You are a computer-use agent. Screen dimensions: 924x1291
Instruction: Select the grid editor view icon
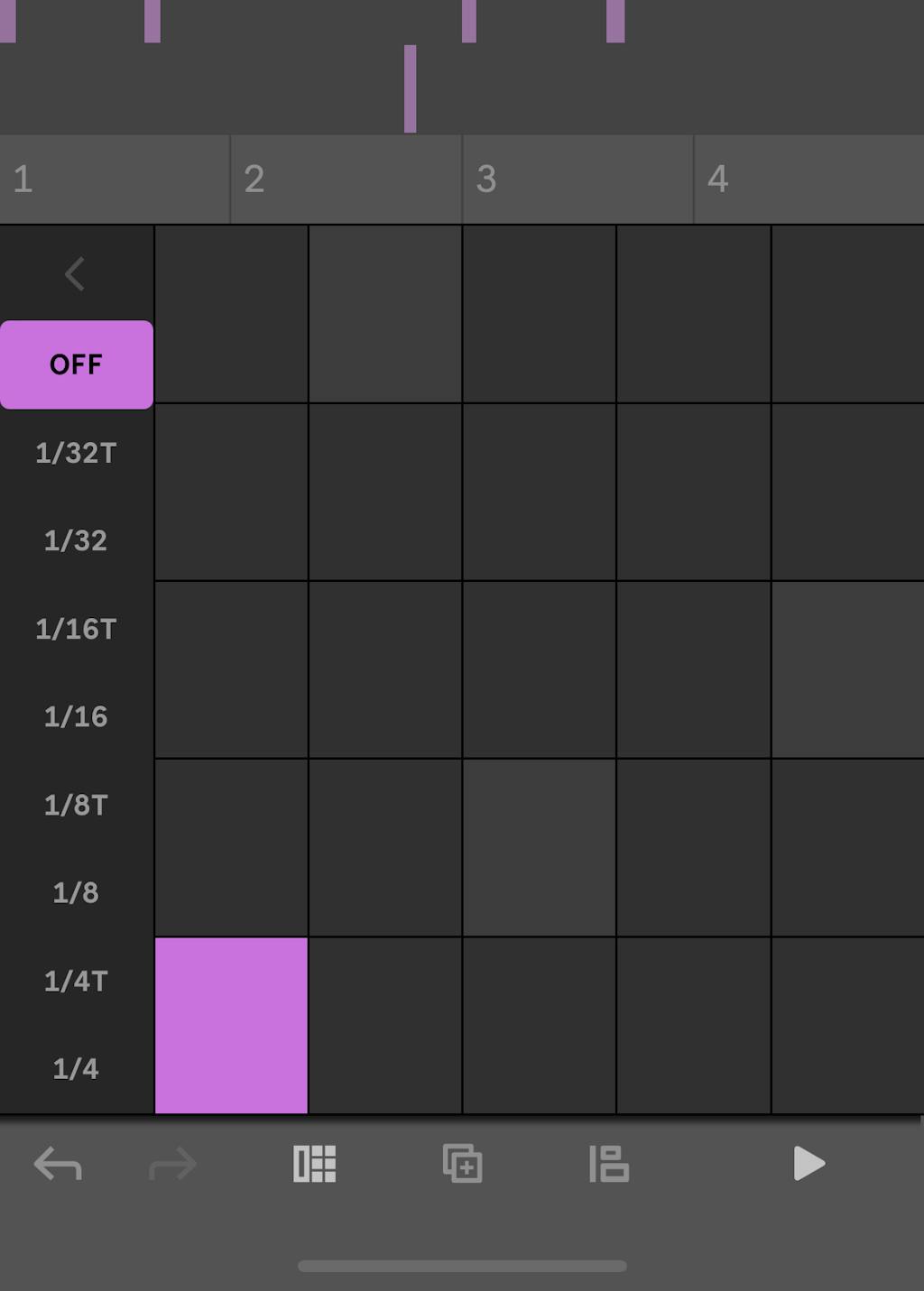point(314,1165)
